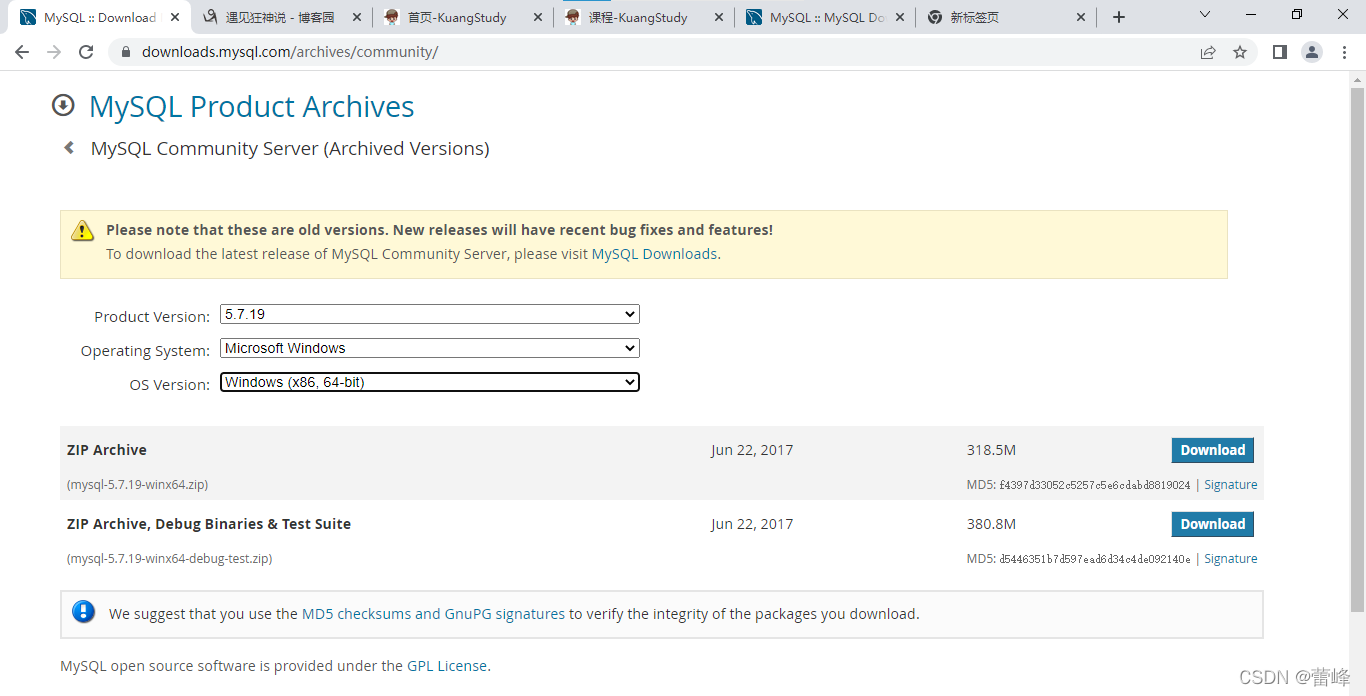This screenshot has width=1366, height=696.
Task: Click the (mysql-5.7.19-winx64-debug-test.zip) filename text
Action: pyautogui.click(x=169, y=559)
